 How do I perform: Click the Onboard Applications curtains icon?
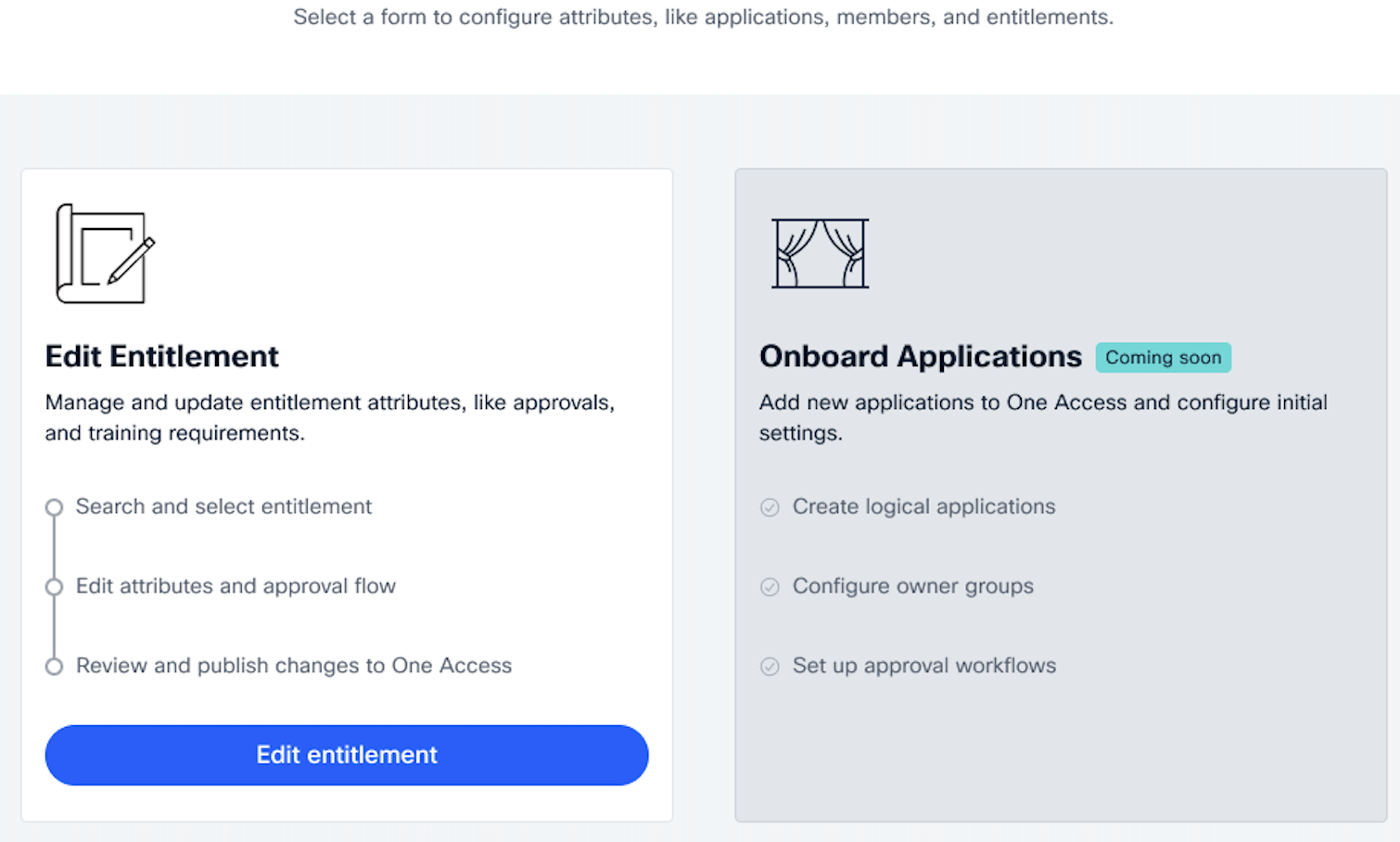pyautogui.click(x=821, y=253)
